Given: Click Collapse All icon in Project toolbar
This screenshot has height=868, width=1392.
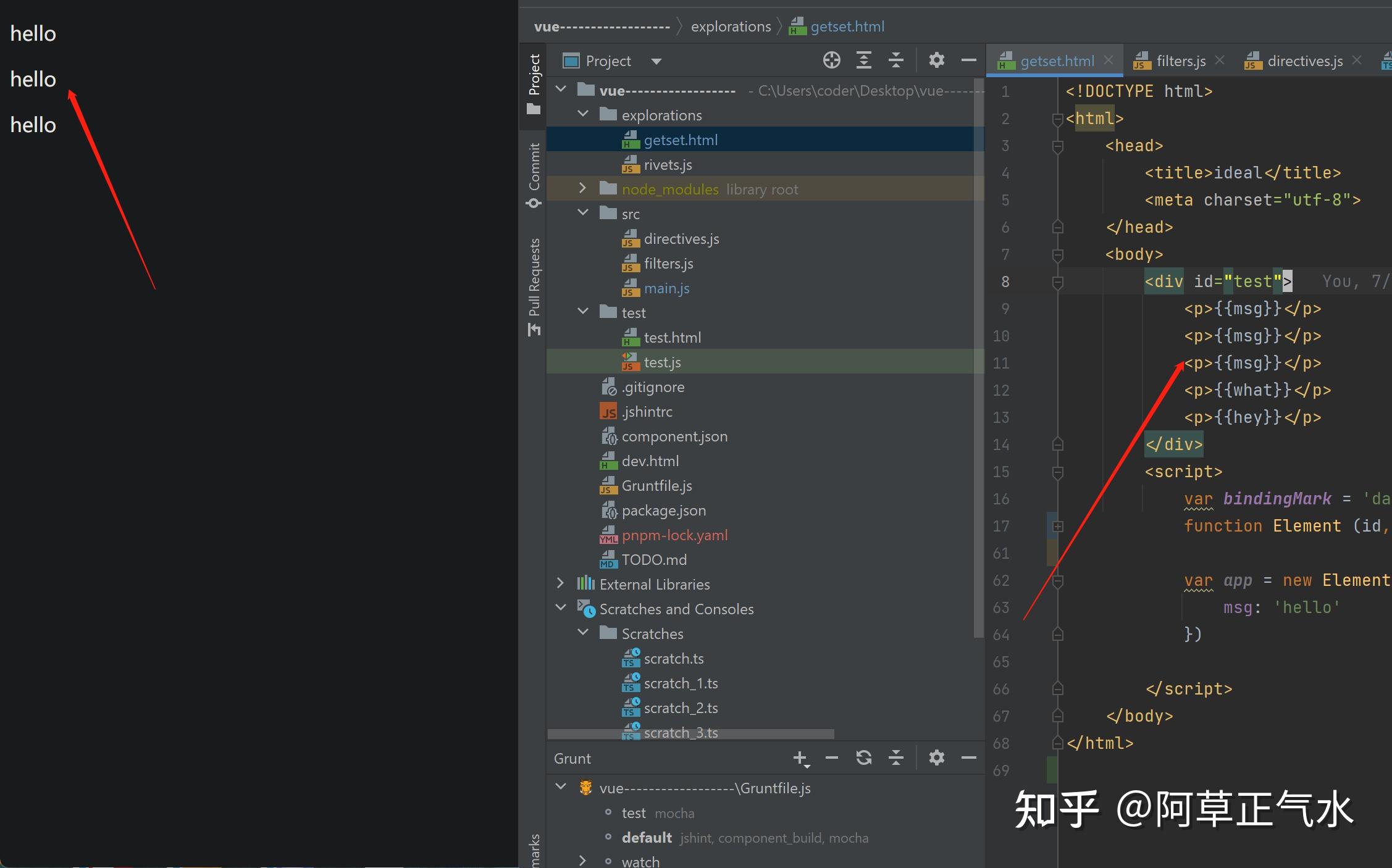Looking at the screenshot, I should tap(895, 61).
